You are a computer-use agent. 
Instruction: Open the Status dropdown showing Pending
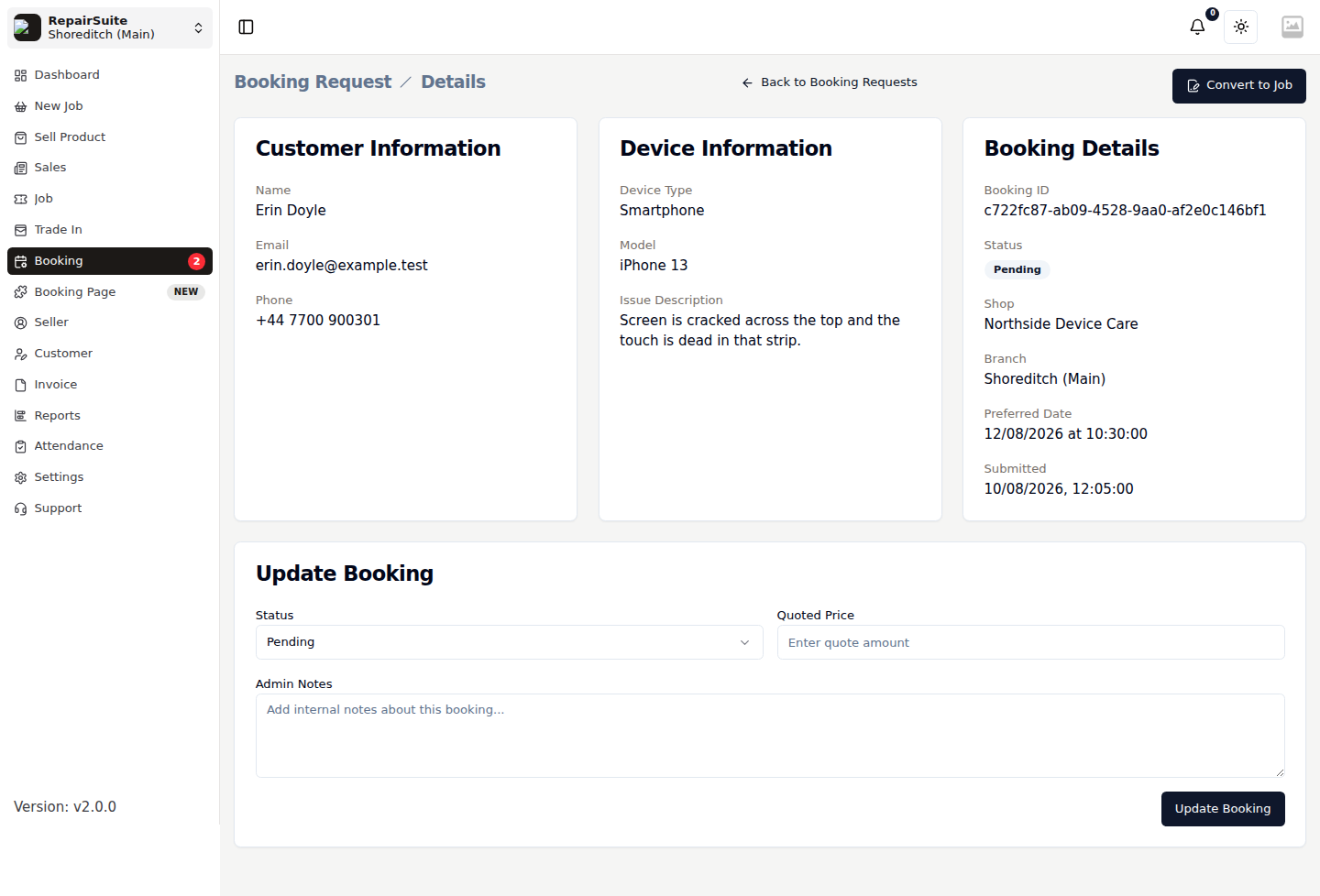[x=509, y=642]
